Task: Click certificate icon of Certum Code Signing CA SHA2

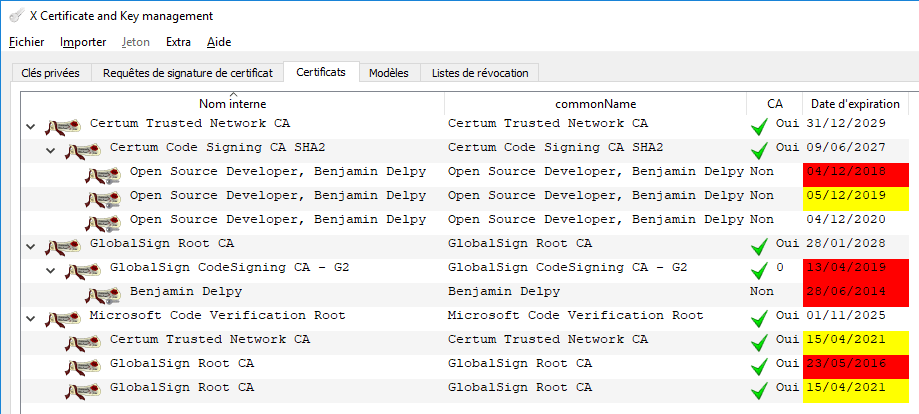Action: click(x=83, y=150)
